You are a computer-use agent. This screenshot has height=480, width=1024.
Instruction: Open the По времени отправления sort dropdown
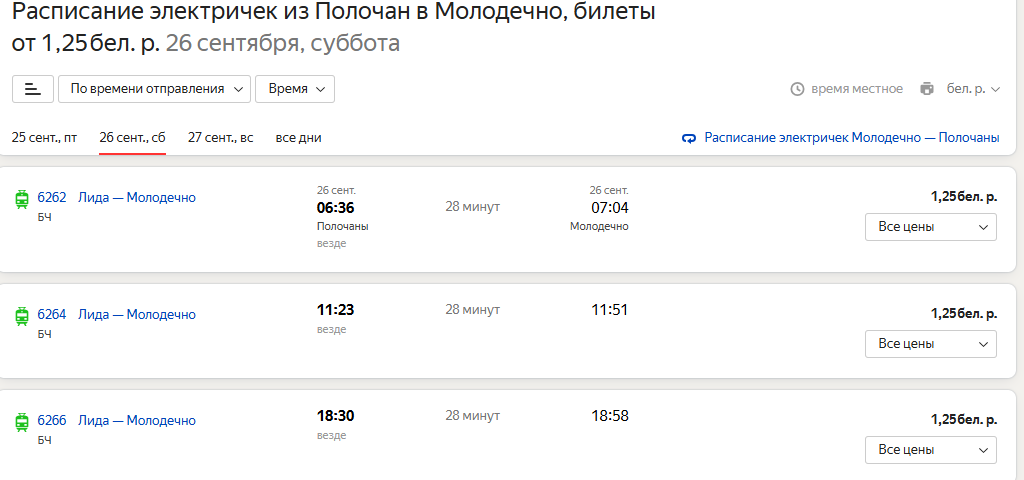[154, 89]
